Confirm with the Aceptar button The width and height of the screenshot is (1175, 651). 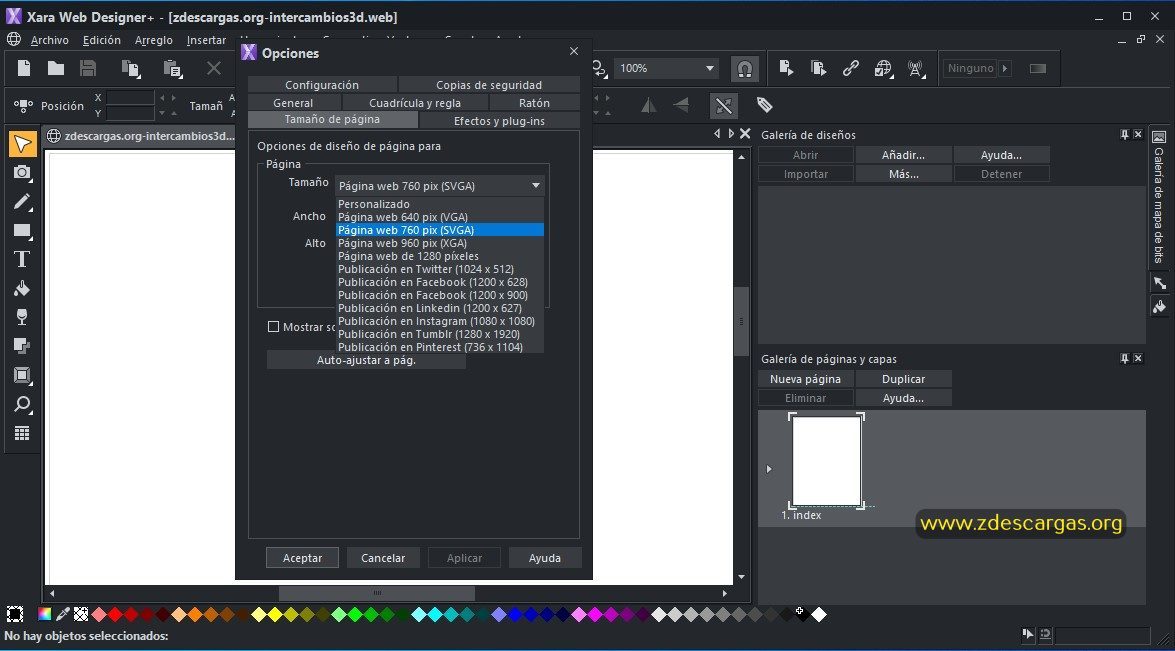(302, 557)
